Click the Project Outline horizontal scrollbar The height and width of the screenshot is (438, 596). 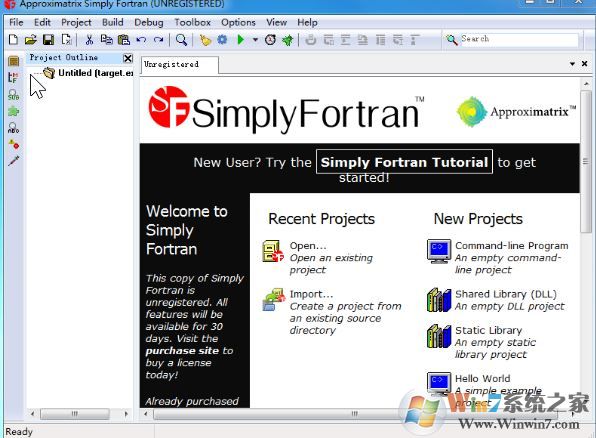tap(74, 414)
